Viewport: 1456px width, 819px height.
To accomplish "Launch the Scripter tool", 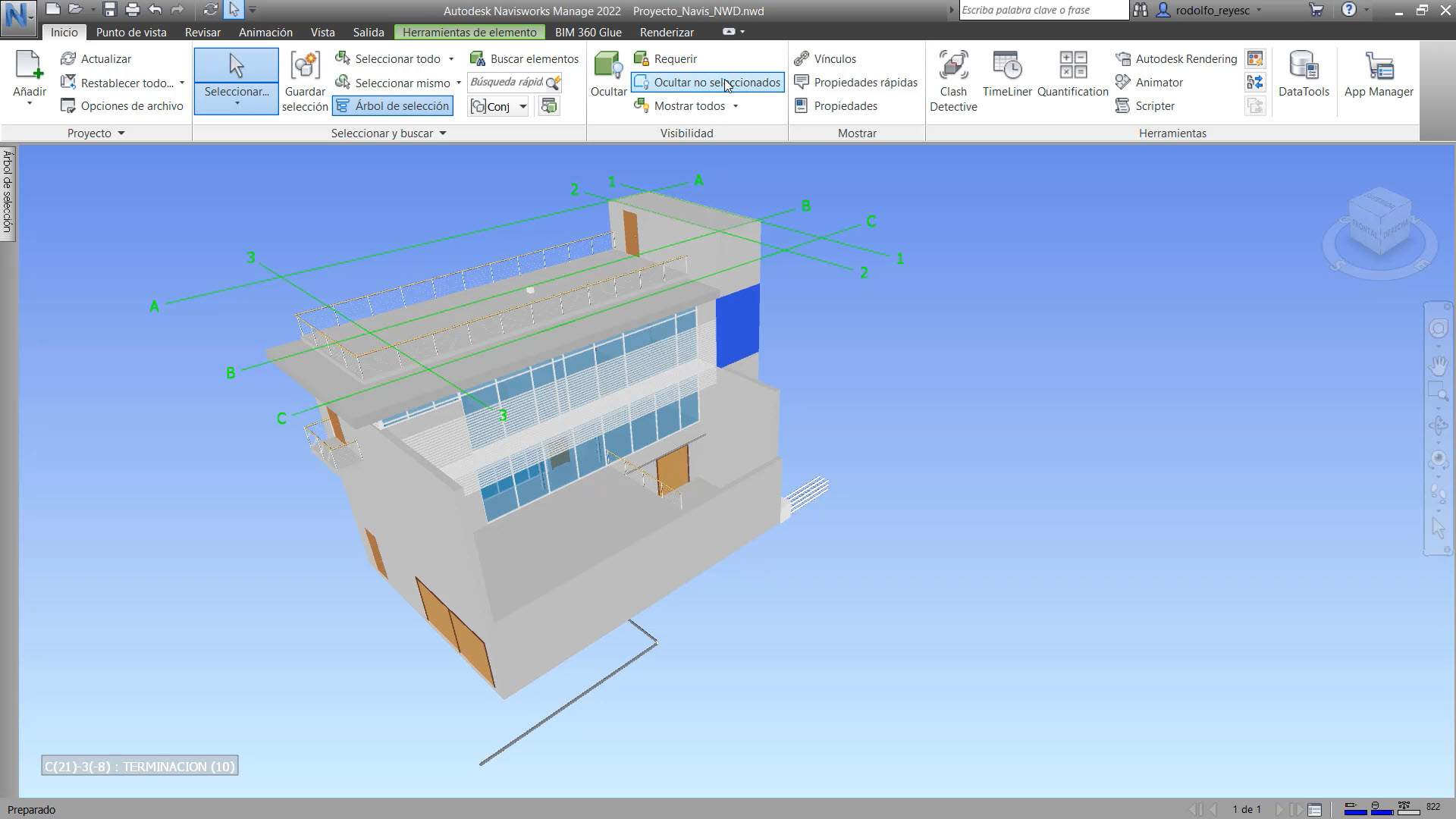I will coord(1153,106).
